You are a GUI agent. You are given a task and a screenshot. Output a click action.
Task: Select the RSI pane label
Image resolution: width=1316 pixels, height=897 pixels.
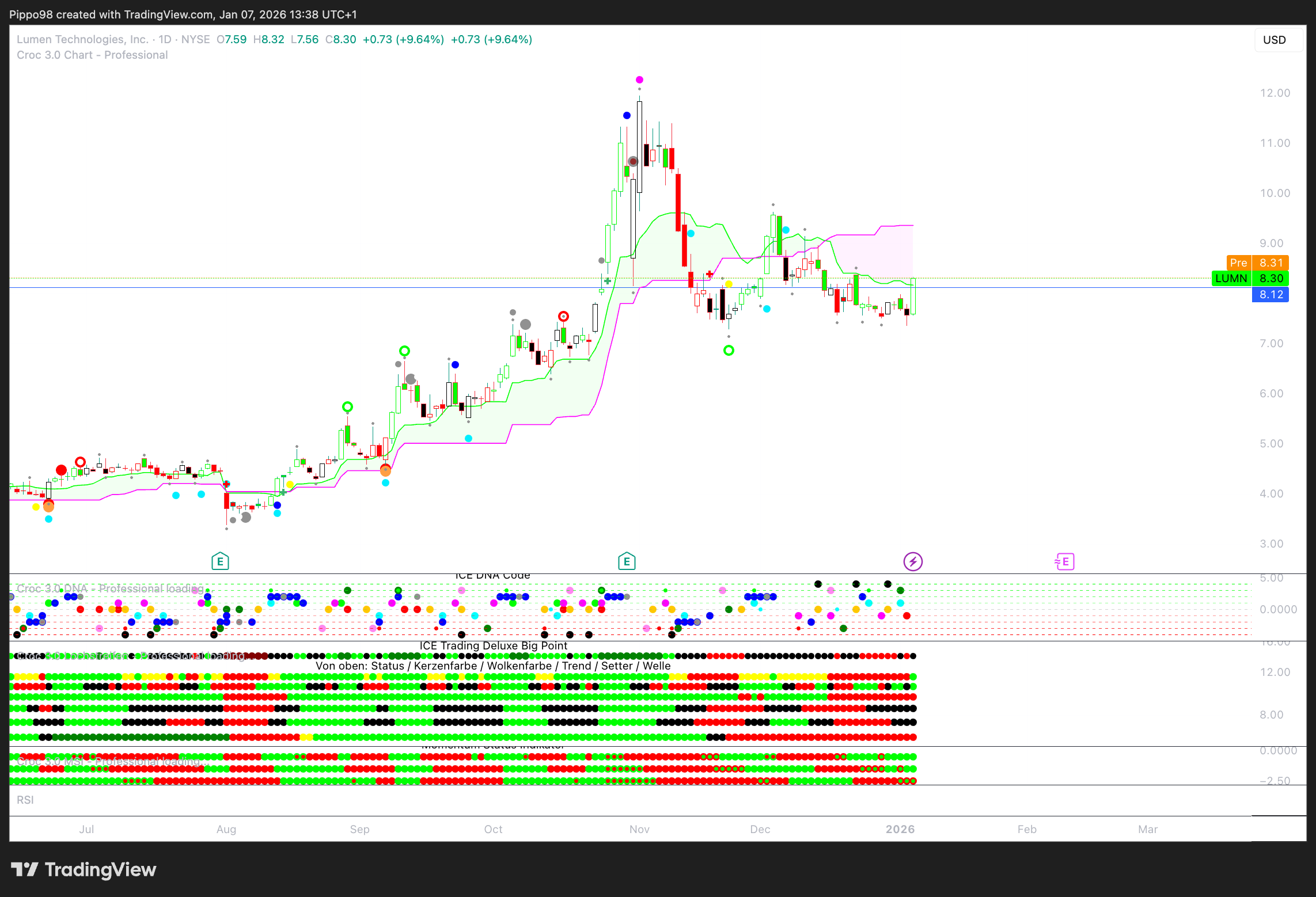[x=25, y=800]
